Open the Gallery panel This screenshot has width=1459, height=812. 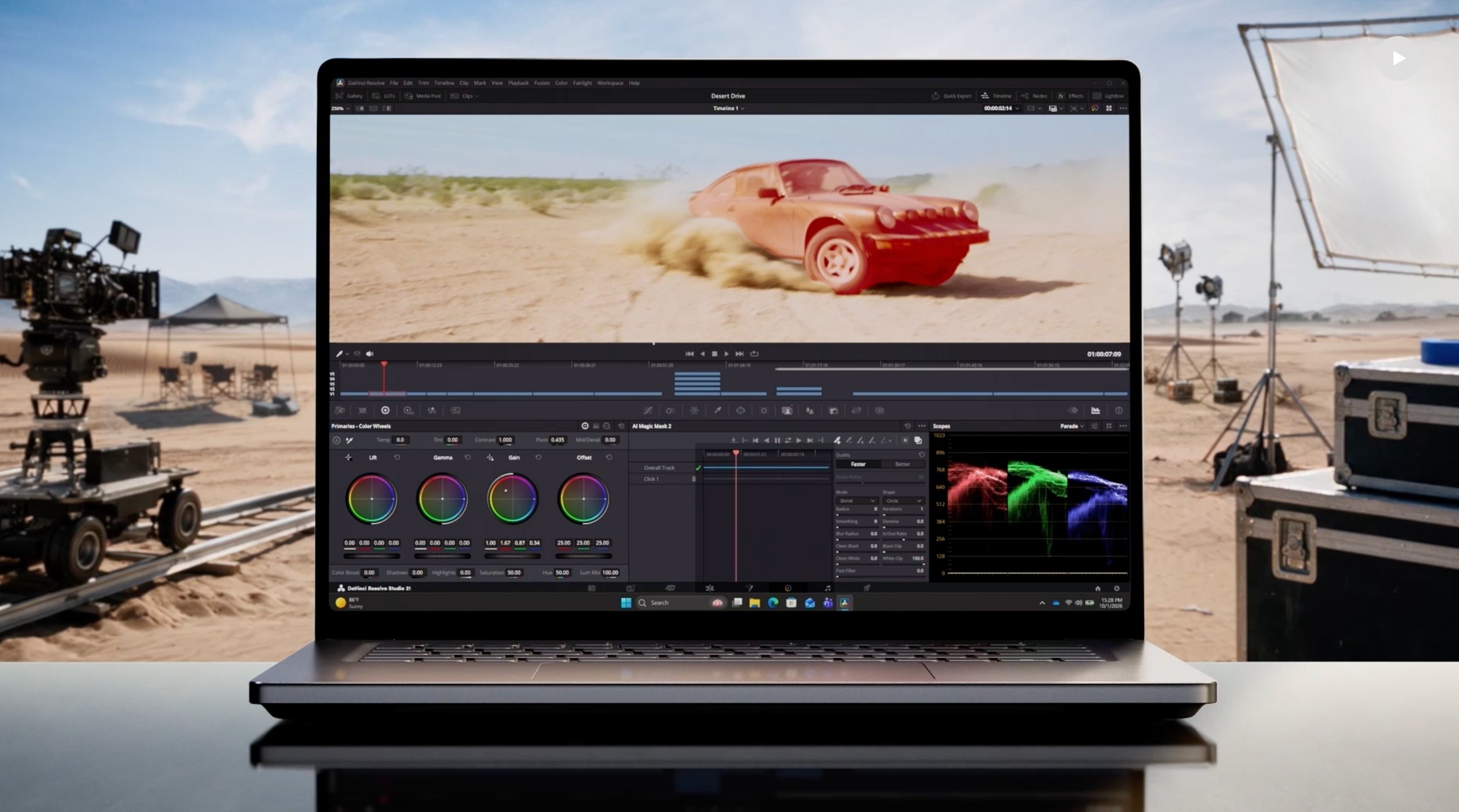coord(349,96)
